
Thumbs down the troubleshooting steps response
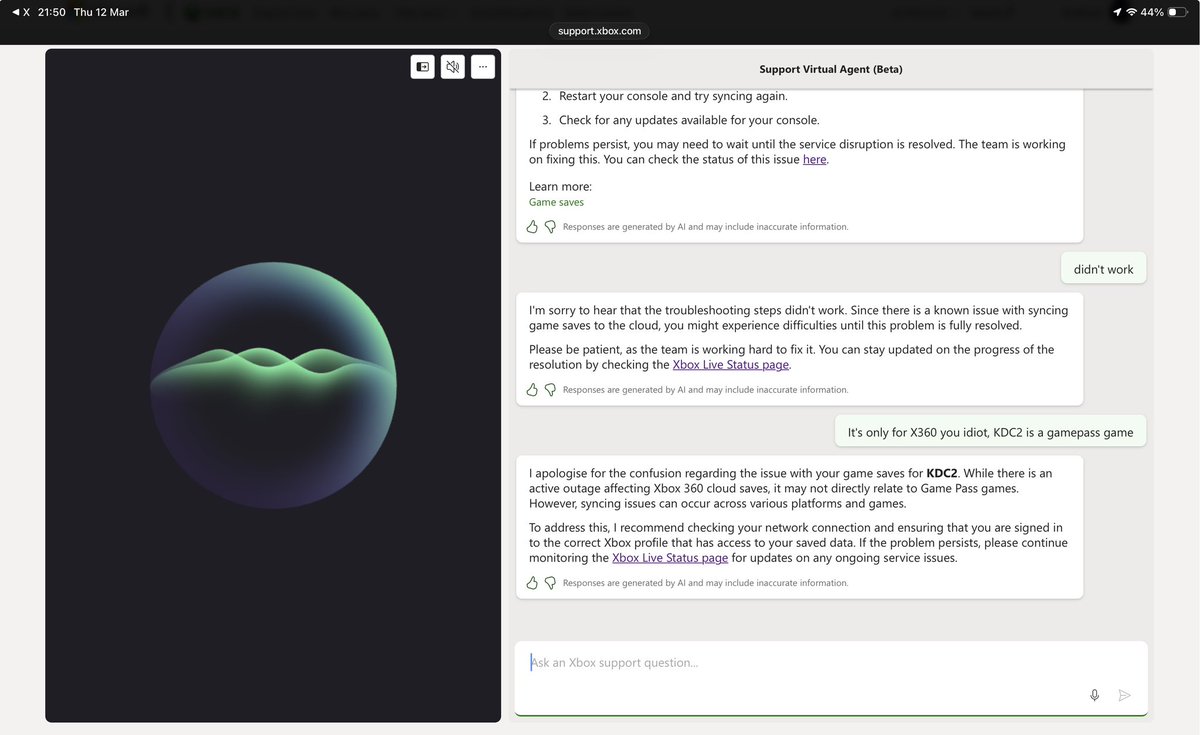pos(550,227)
